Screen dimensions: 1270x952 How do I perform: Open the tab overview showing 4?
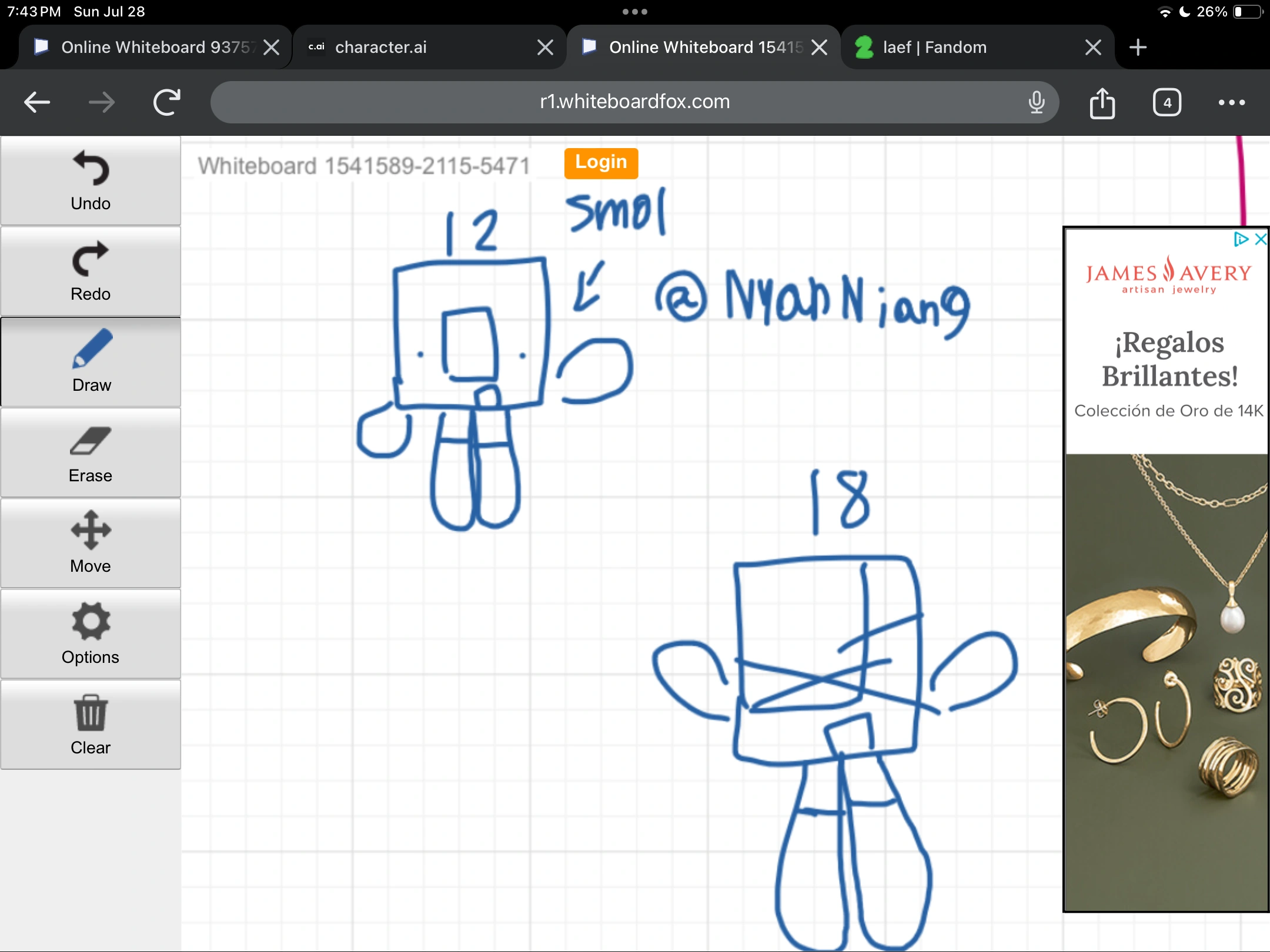click(x=1167, y=102)
